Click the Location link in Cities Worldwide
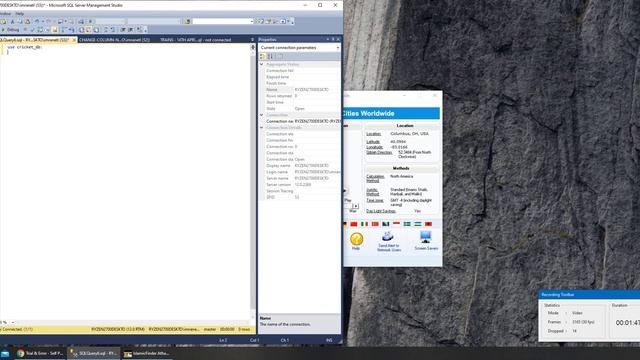 [373, 134]
